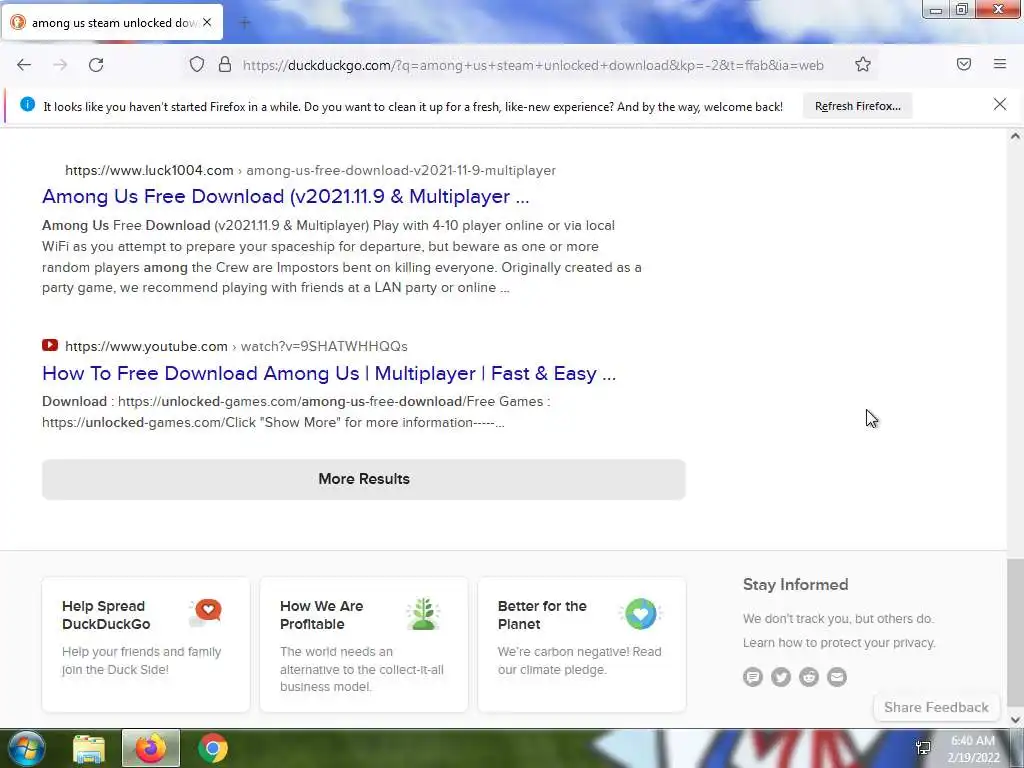Click the network icon in system tray
This screenshot has height=768, width=1024.
923,748
